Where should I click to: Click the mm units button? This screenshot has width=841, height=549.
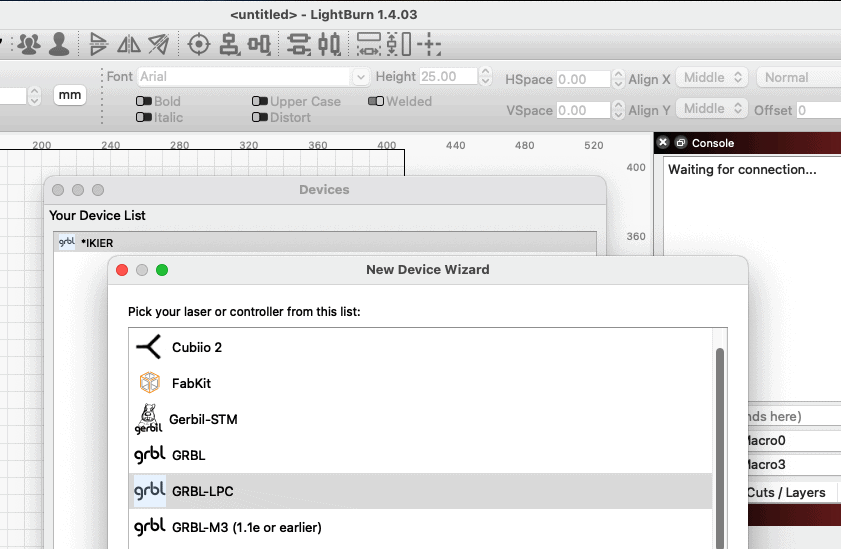(70, 95)
